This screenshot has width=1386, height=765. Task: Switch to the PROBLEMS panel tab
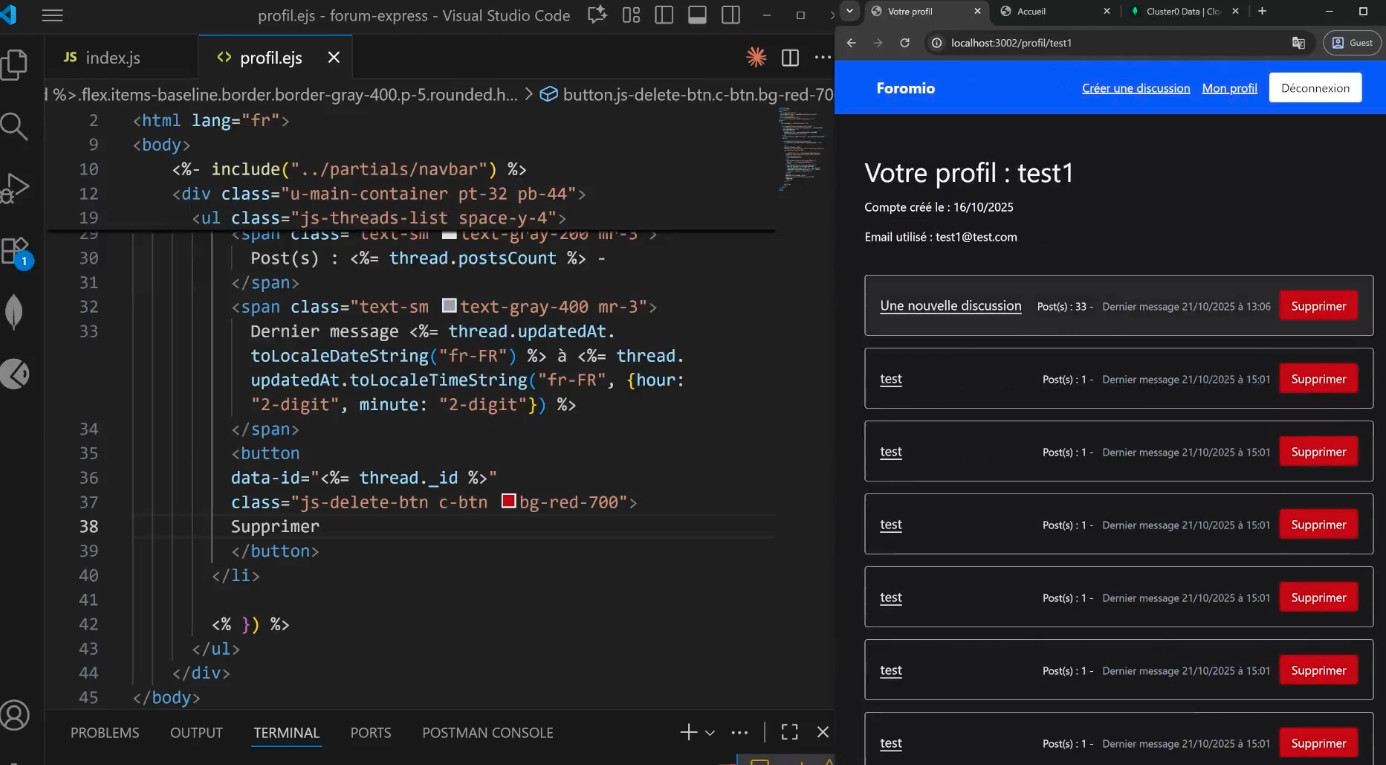pos(105,733)
